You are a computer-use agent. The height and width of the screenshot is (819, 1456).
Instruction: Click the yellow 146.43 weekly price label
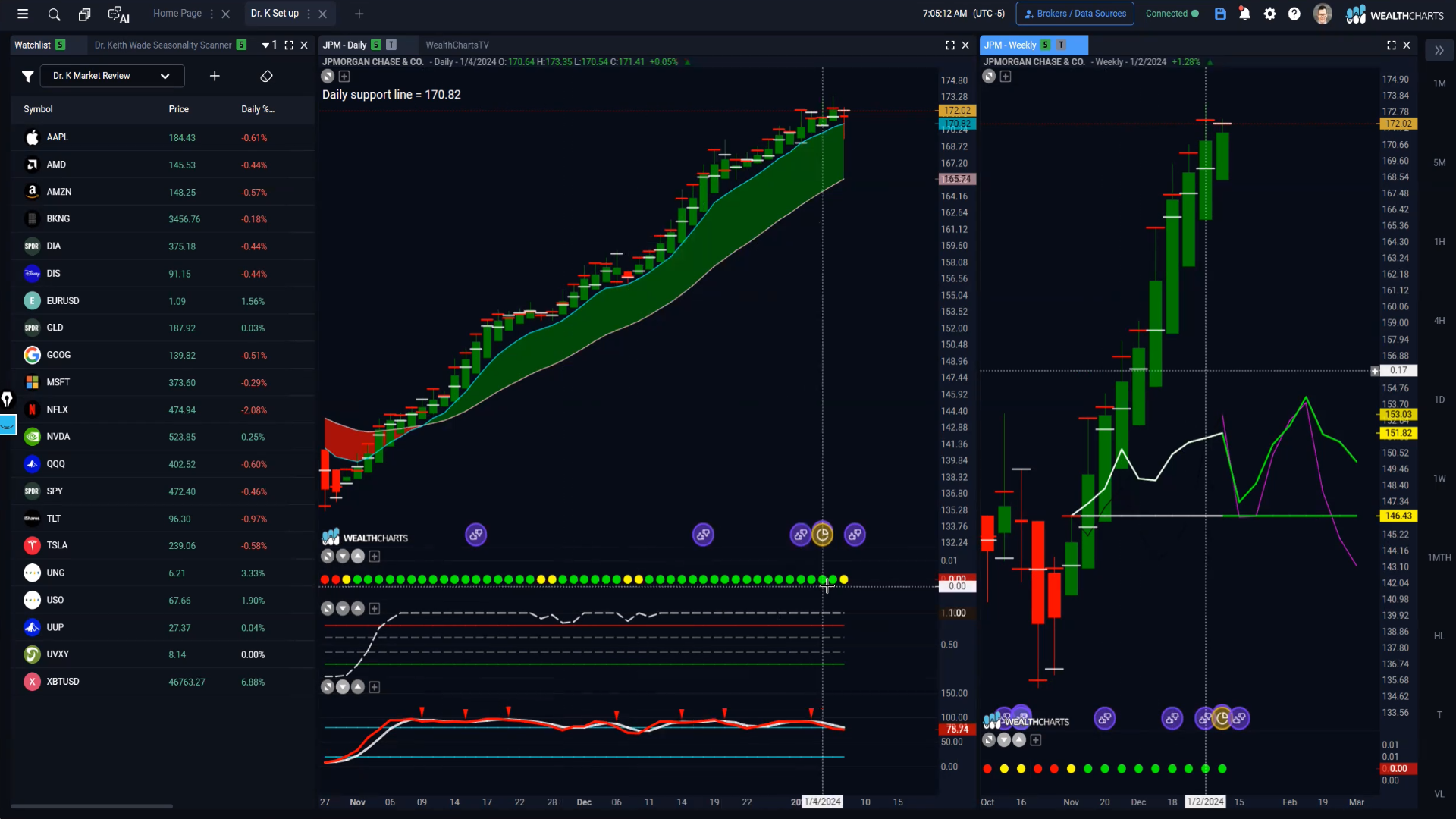1398,516
